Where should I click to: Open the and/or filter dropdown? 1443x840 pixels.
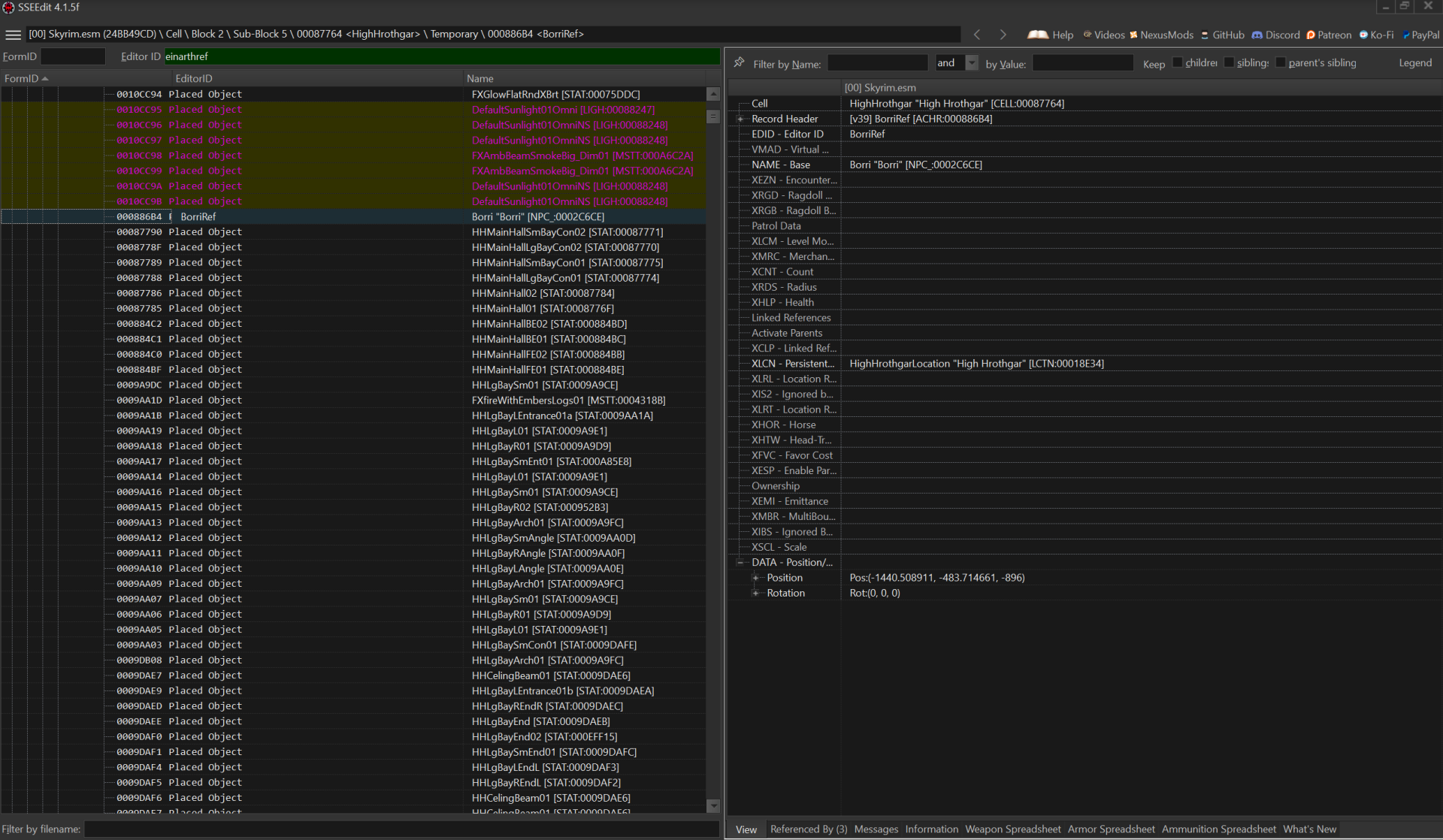(972, 63)
